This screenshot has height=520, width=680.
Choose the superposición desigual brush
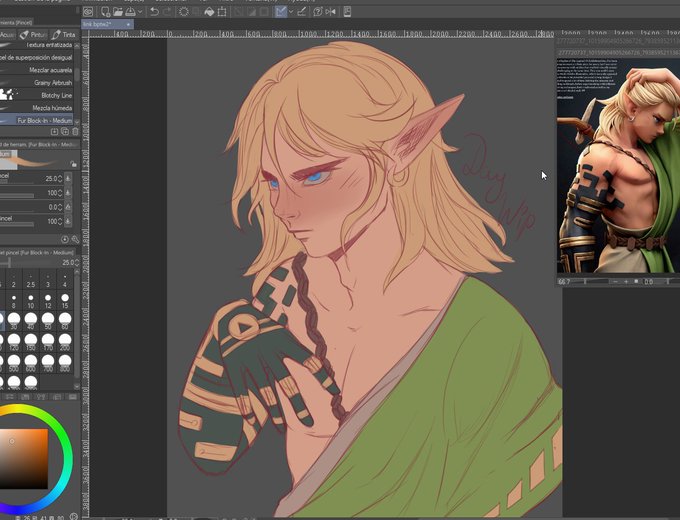36,57
